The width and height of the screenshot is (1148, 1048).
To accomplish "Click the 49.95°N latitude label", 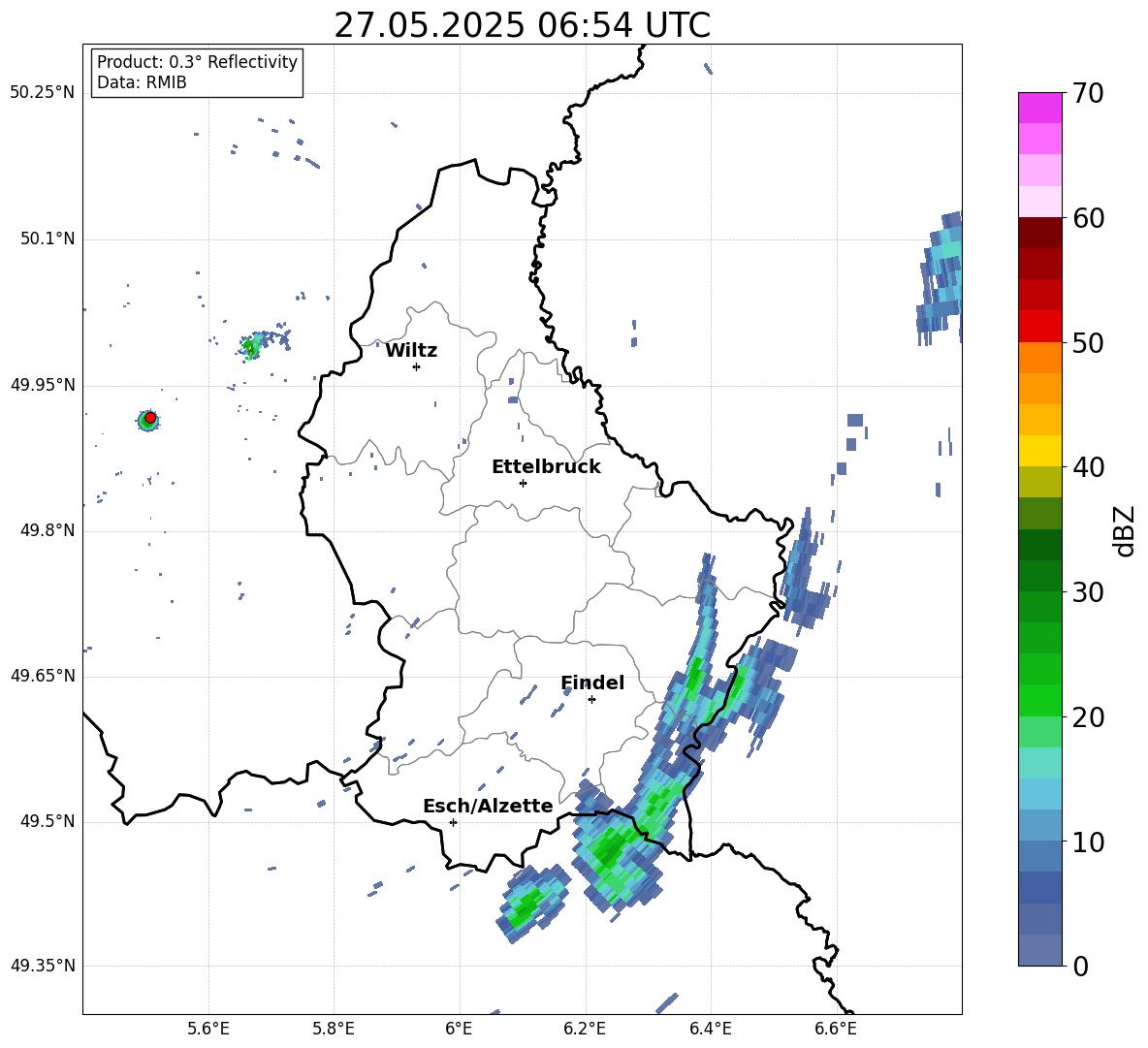I will tap(43, 385).
